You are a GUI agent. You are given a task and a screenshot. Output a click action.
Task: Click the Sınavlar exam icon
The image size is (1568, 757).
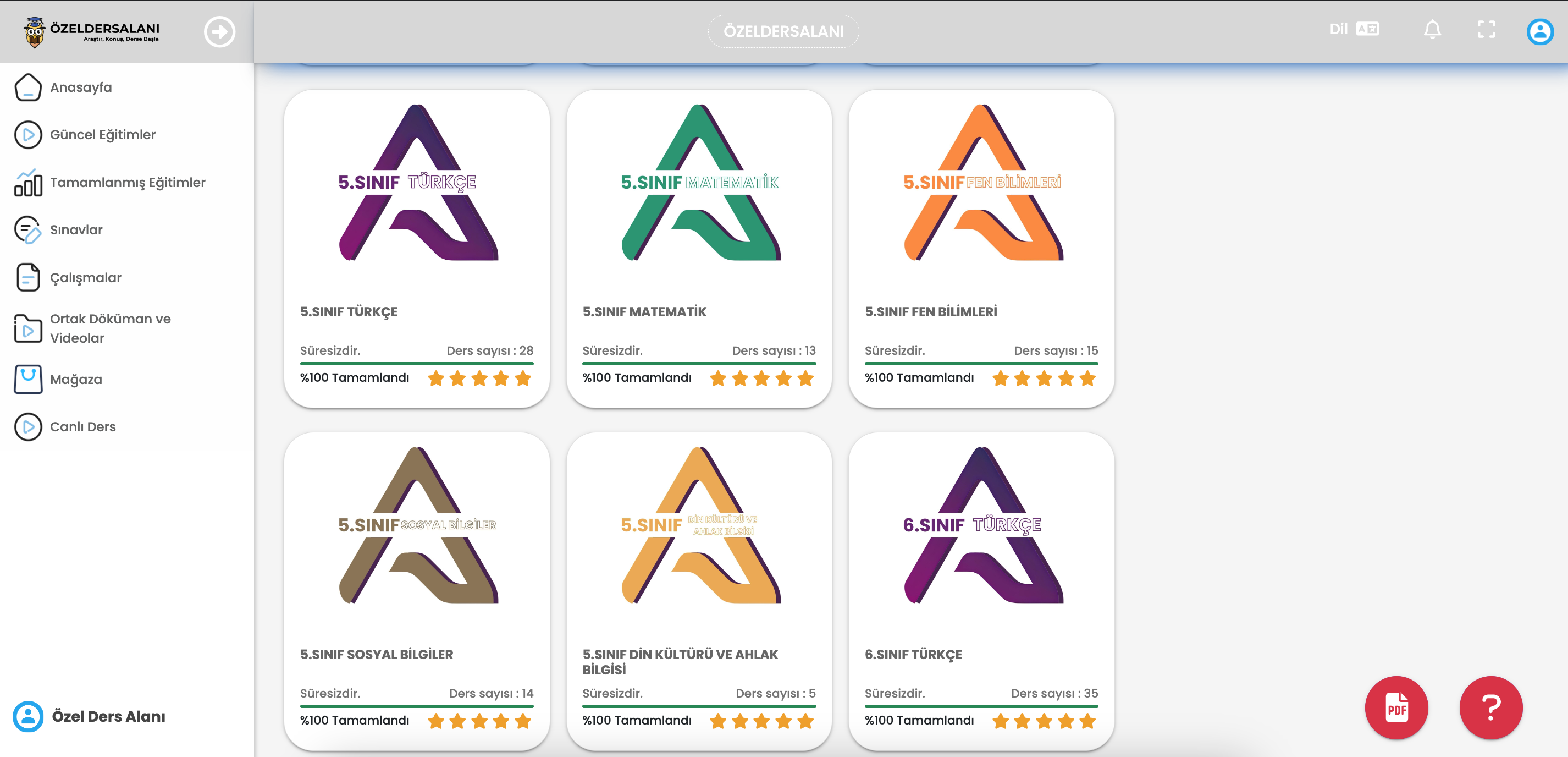pos(28,230)
